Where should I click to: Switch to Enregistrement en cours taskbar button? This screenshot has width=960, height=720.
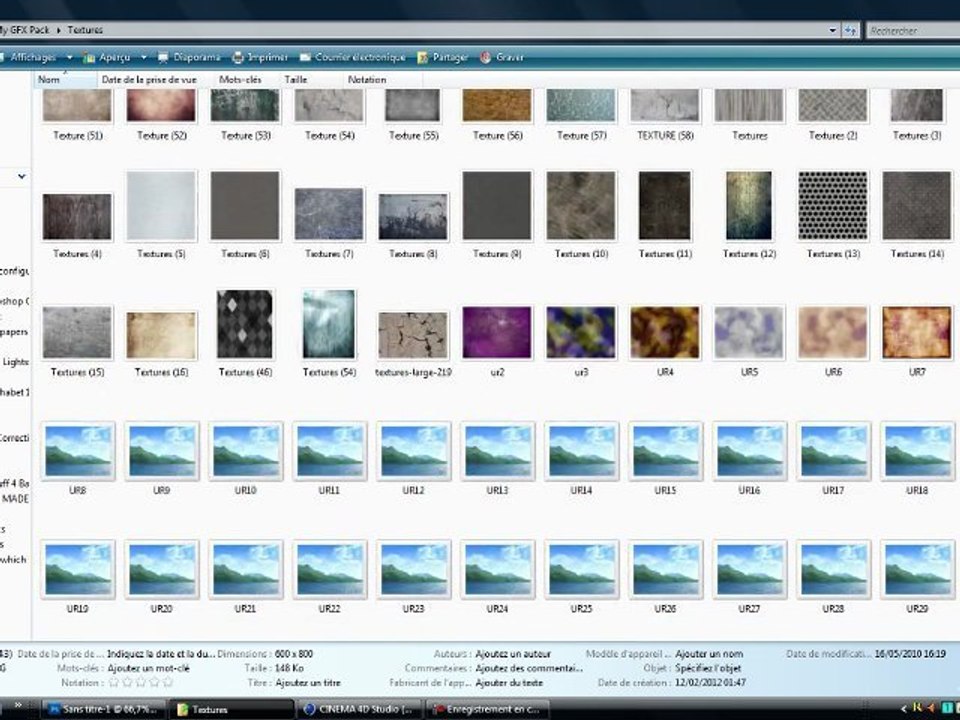[x=488, y=709]
